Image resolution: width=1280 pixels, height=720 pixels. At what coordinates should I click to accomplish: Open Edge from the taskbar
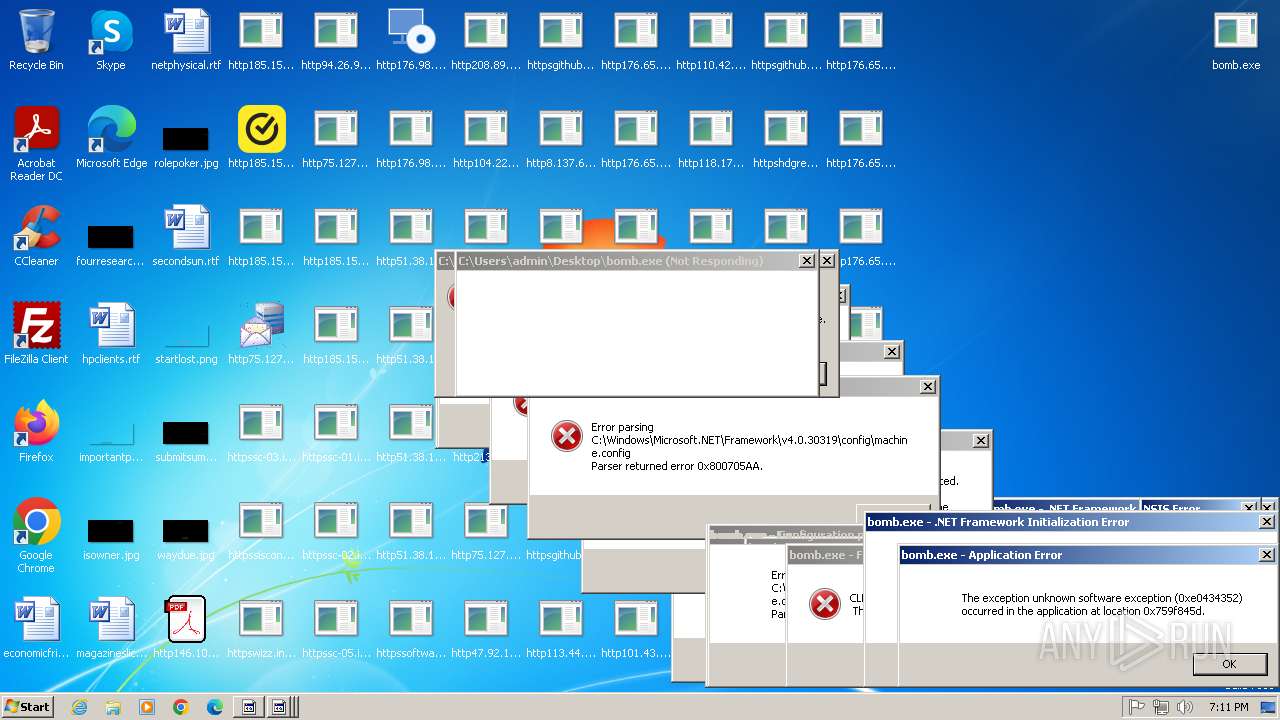pos(215,707)
